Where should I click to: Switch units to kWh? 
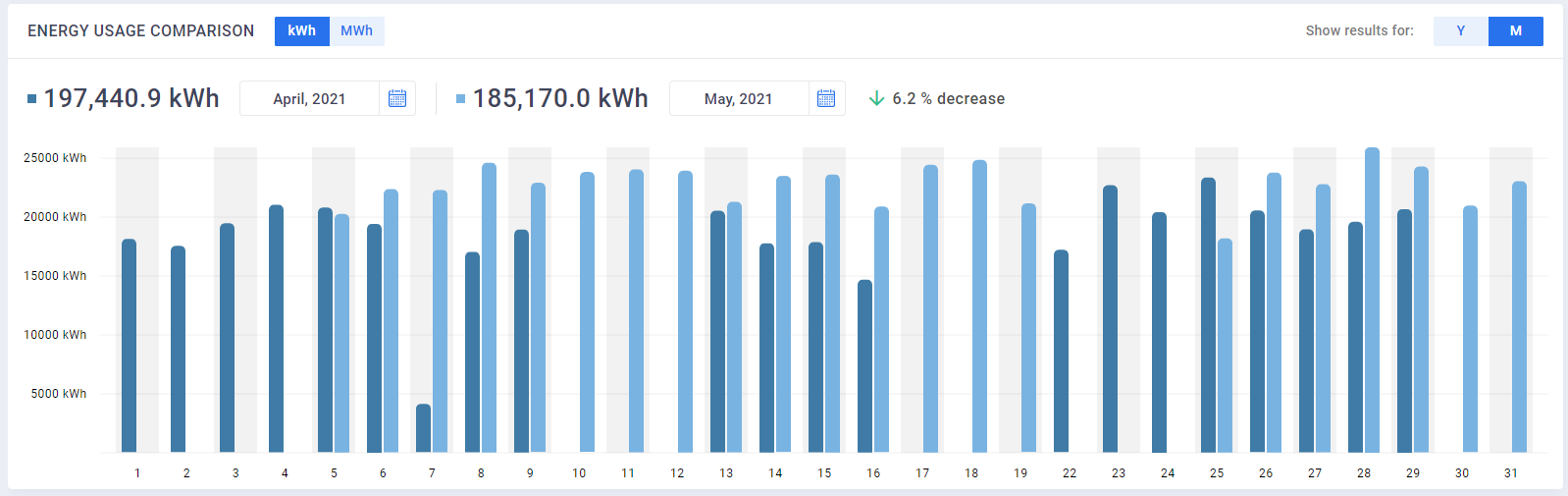click(301, 30)
